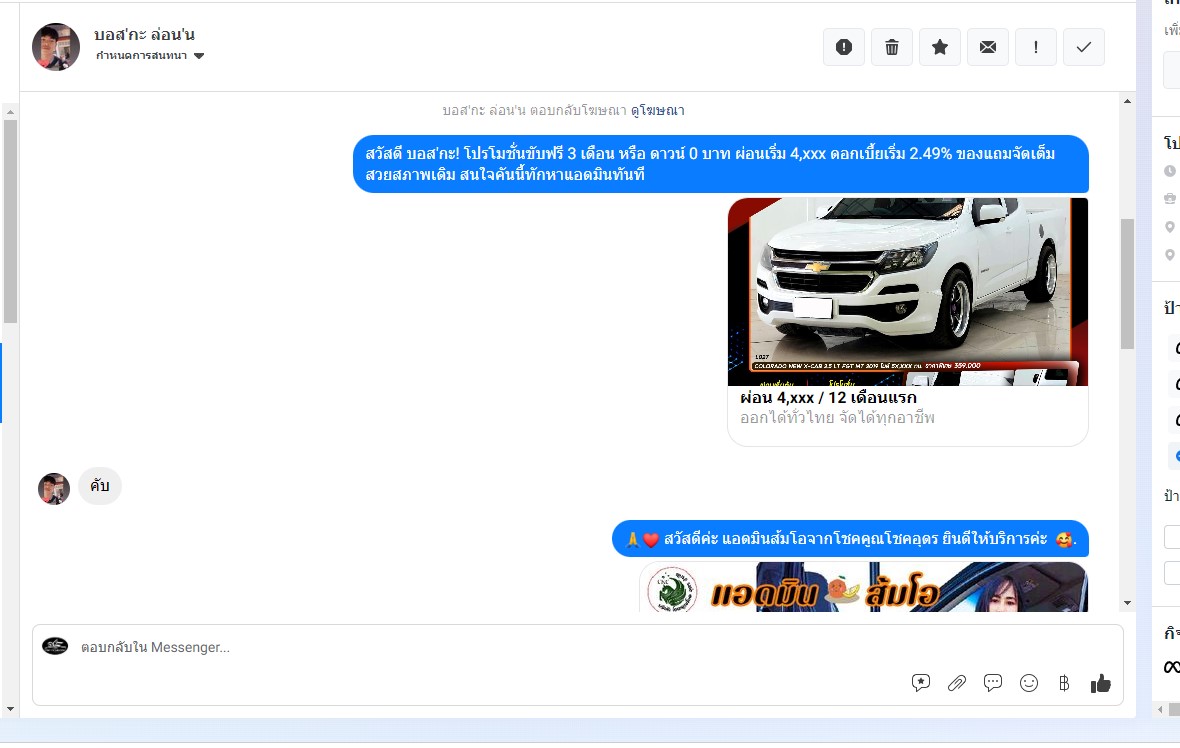Viewport: 1180px width, 748px height.
Task: Flag conversation as priority with exclamation mark
Action: point(1036,47)
